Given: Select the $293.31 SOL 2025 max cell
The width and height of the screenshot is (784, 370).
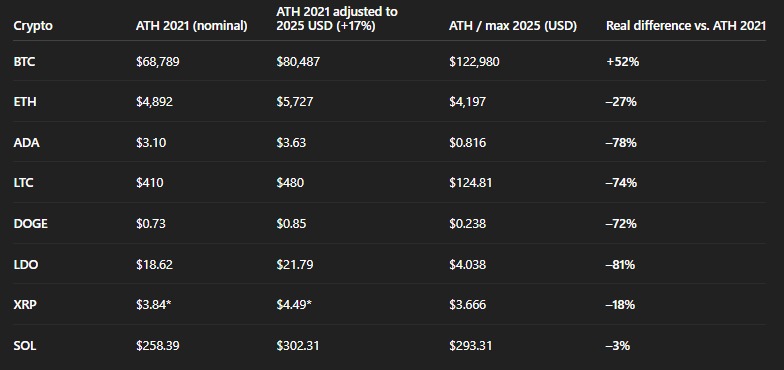Looking at the screenshot, I should 470,346.
